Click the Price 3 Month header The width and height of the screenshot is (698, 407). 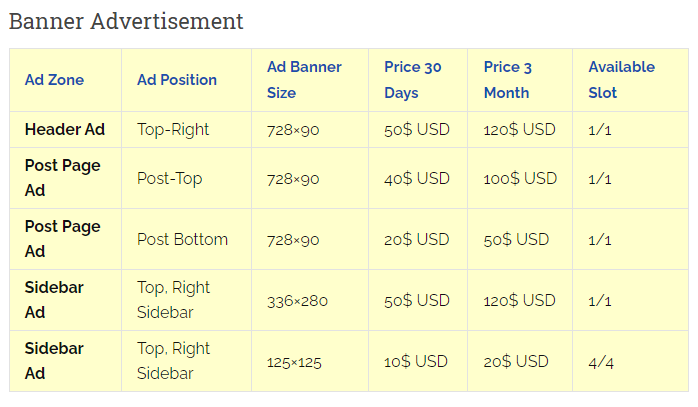pos(508,80)
